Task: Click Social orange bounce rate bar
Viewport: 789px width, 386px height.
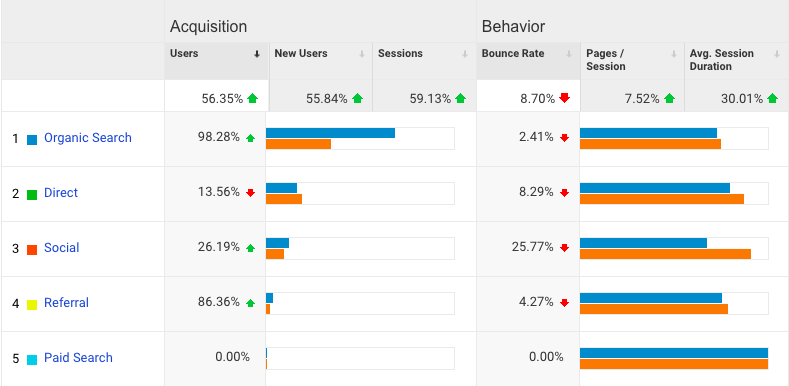Action: click(x=665, y=254)
